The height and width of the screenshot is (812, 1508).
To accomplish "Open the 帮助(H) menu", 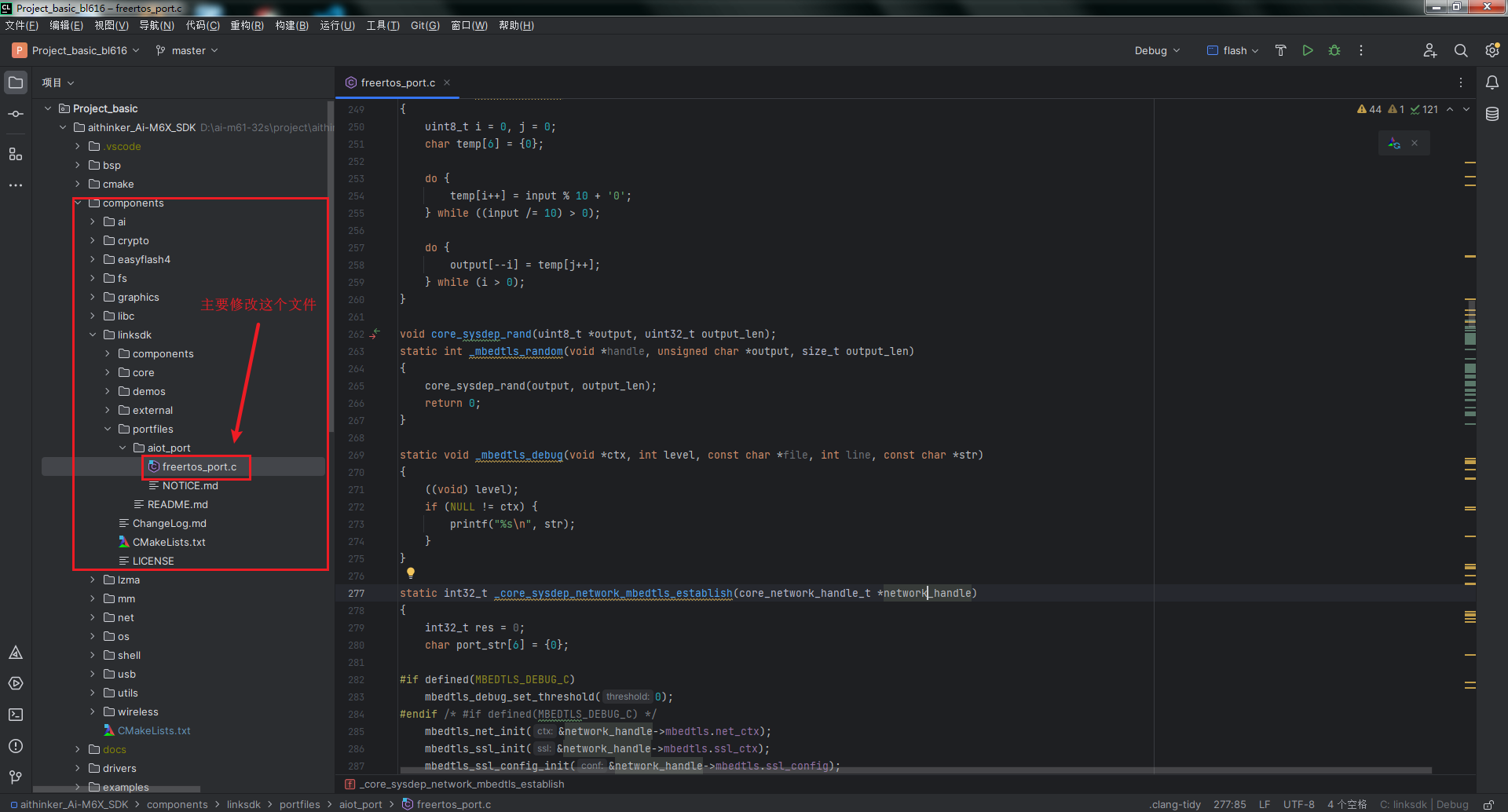I will (516, 25).
